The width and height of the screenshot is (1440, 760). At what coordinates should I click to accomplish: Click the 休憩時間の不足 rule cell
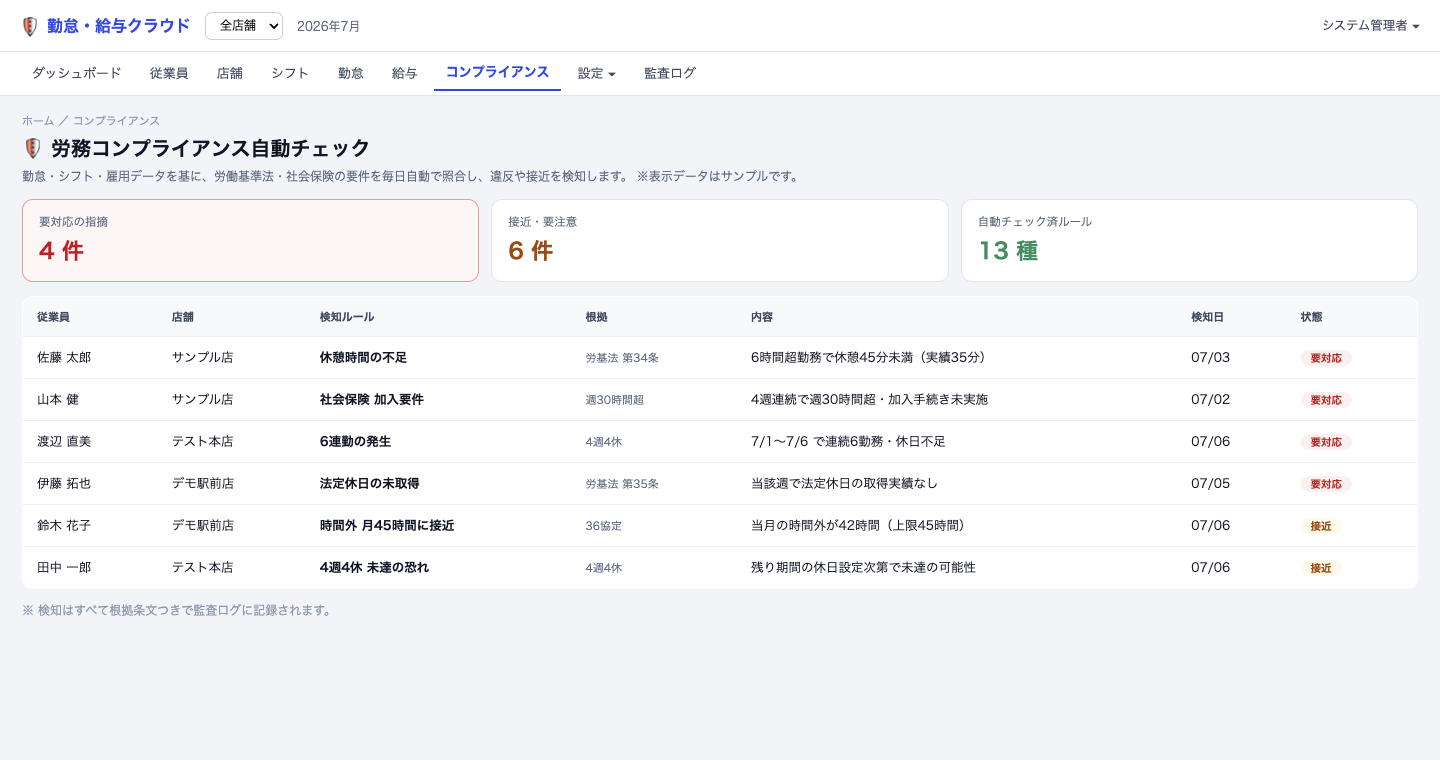pyautogui.click(x=363, y=357)
